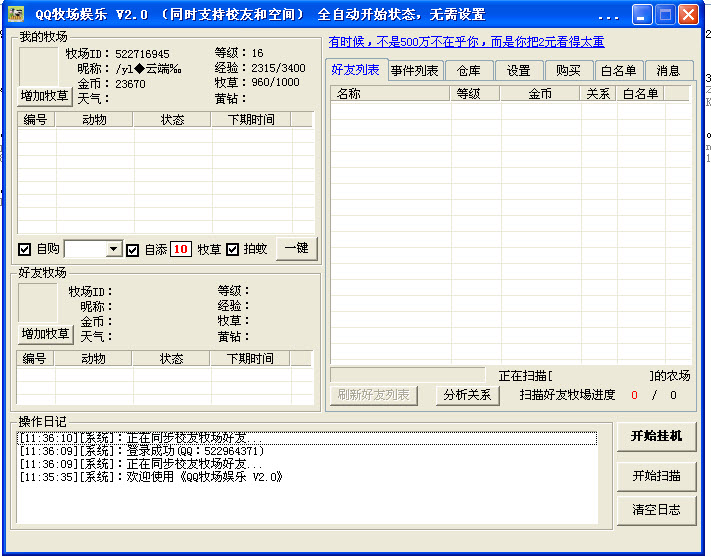Viewport: 711px width, 557px height.
Task: Toggle the 拍蚊 checkbox
Action: (233, 249)
